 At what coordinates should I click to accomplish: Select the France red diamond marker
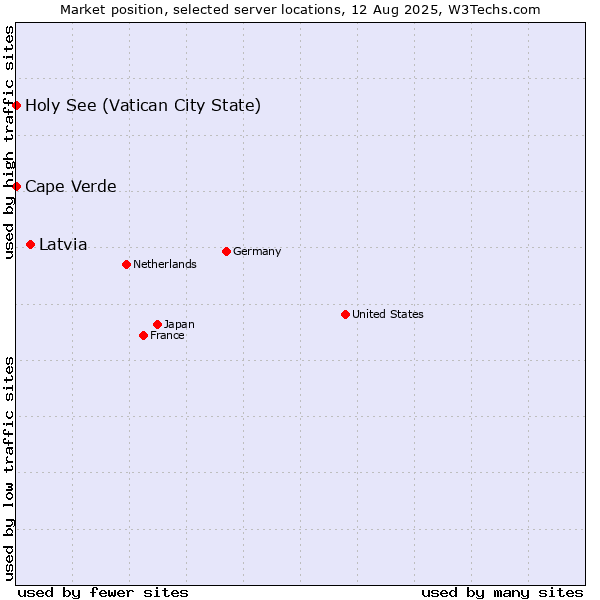[143, 336]
